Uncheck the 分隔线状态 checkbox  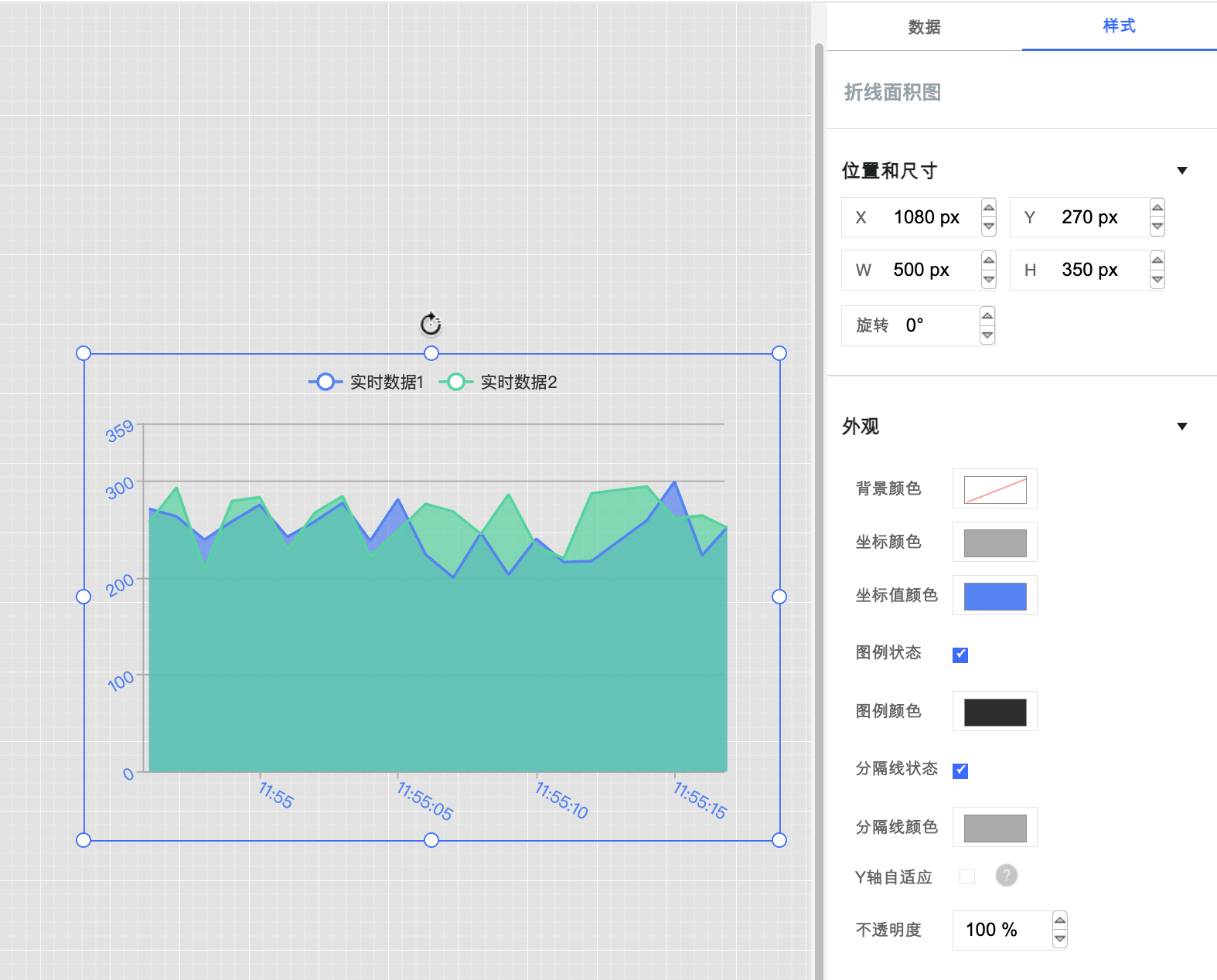click(960, 771)
